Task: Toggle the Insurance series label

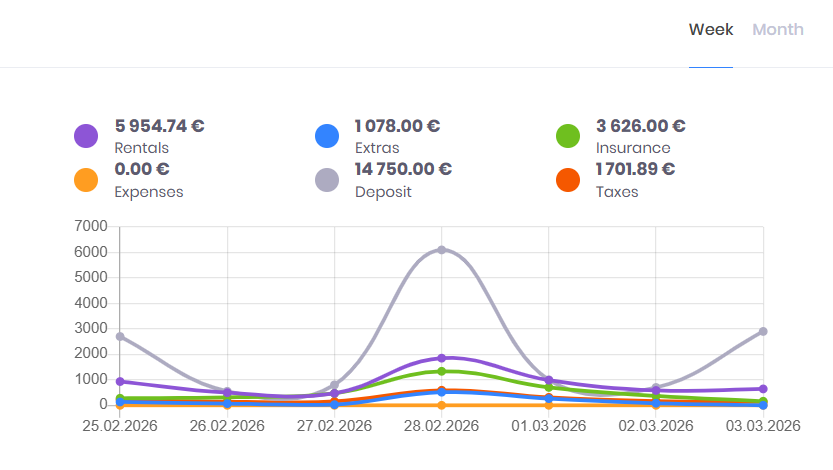Action: click(x=633, y=148)
